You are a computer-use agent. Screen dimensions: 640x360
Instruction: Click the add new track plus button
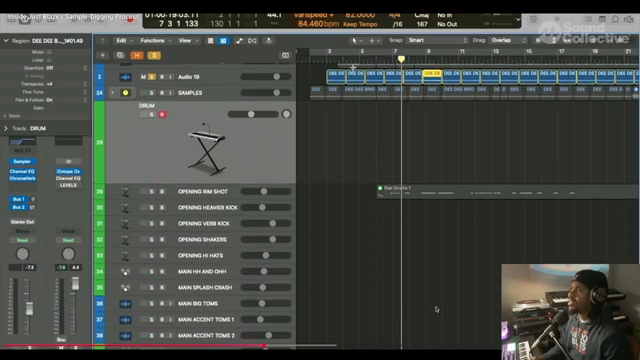[102, 56]
